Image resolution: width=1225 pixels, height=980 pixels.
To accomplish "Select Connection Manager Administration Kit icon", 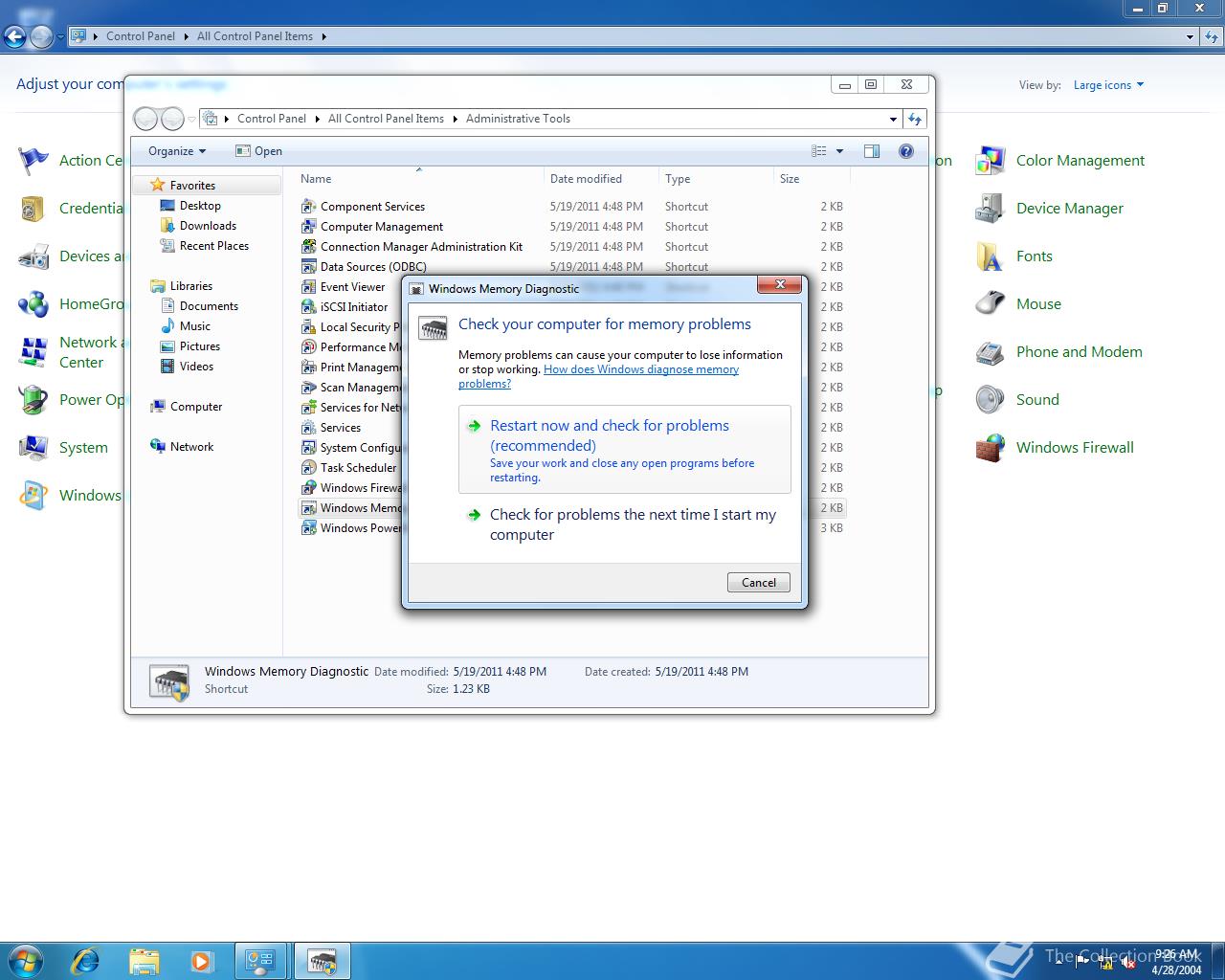I will [308, 247].
